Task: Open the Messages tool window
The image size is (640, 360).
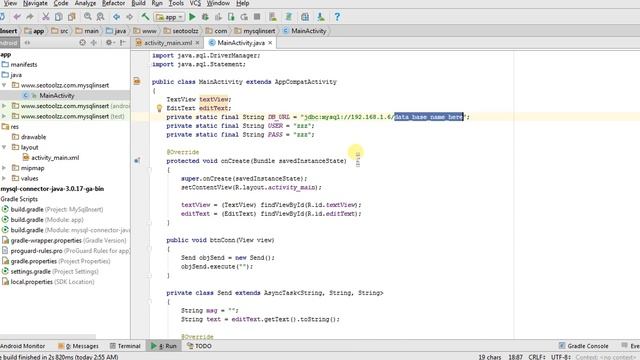Action: (x=78, y=346)
